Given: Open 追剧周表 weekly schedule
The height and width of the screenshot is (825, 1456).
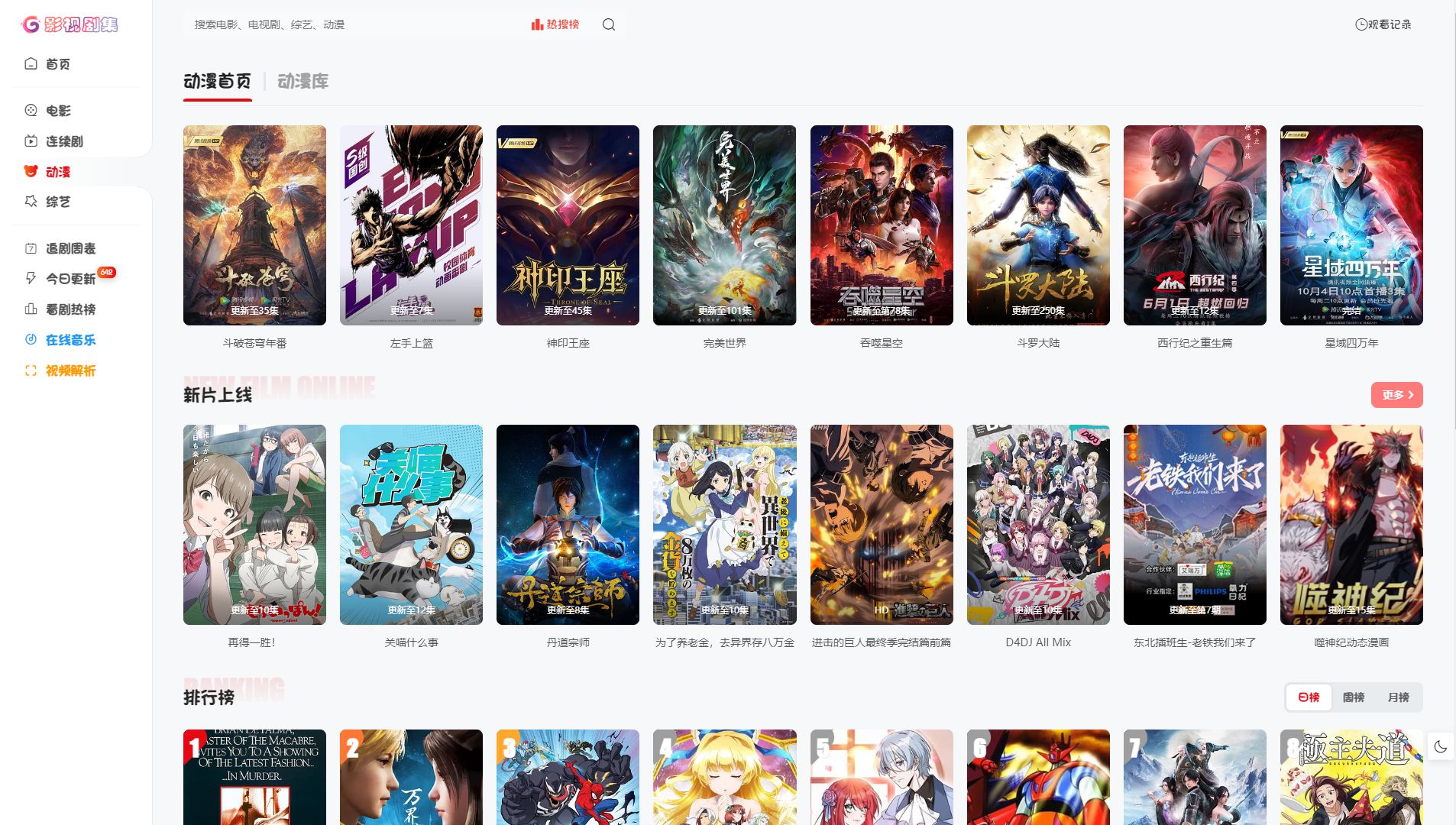Looking at the screenshot, I should click(60, 248).
